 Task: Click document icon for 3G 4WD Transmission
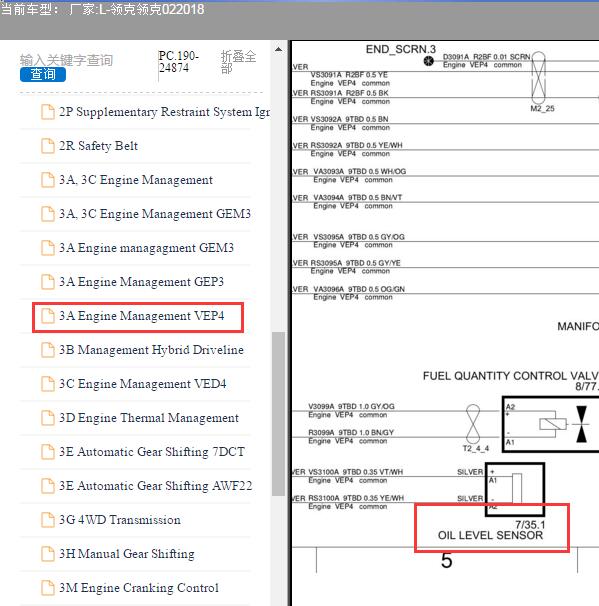[x=48, y=520]
